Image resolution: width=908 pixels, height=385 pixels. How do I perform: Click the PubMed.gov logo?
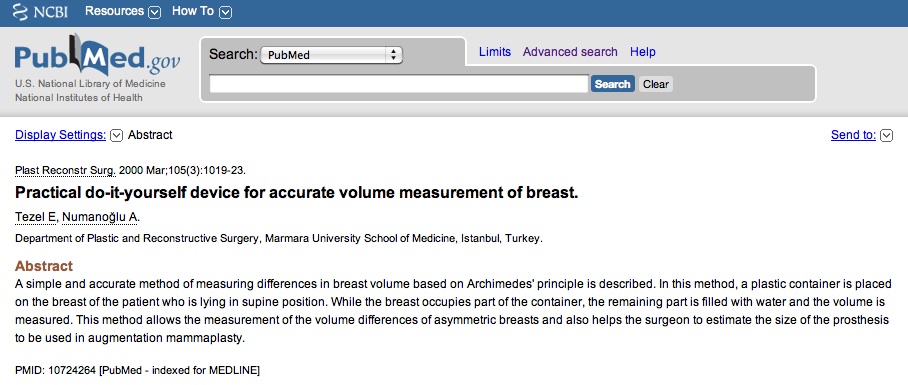pyautogui.click(x=97, y=58)
